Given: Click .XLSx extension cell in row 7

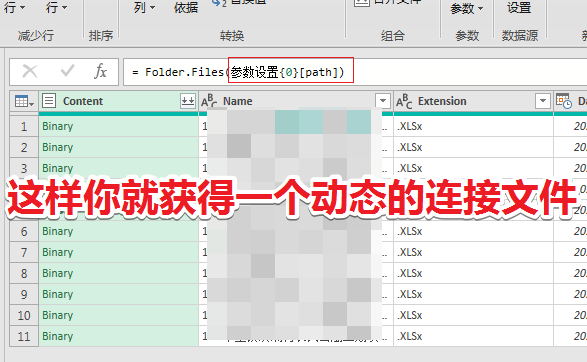Looking at the screenshot, I should [x=473, y=252].
